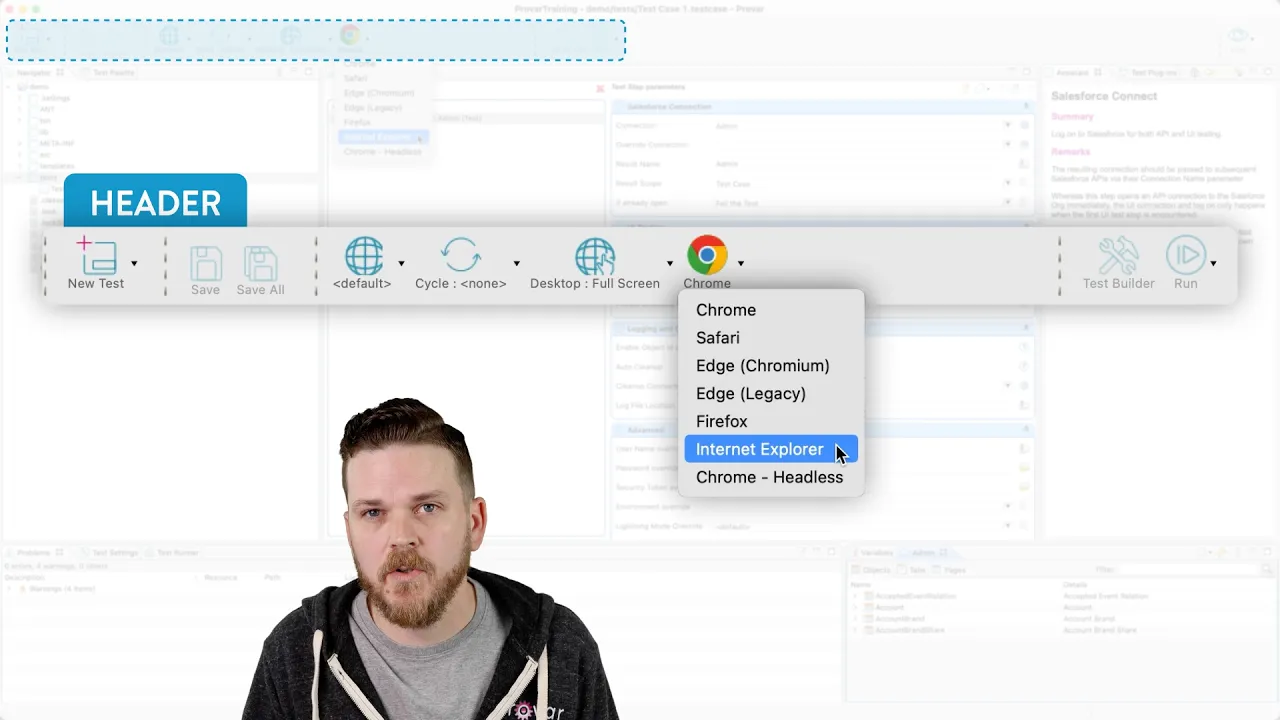Switch to the Problems tab

pos(36,553)
